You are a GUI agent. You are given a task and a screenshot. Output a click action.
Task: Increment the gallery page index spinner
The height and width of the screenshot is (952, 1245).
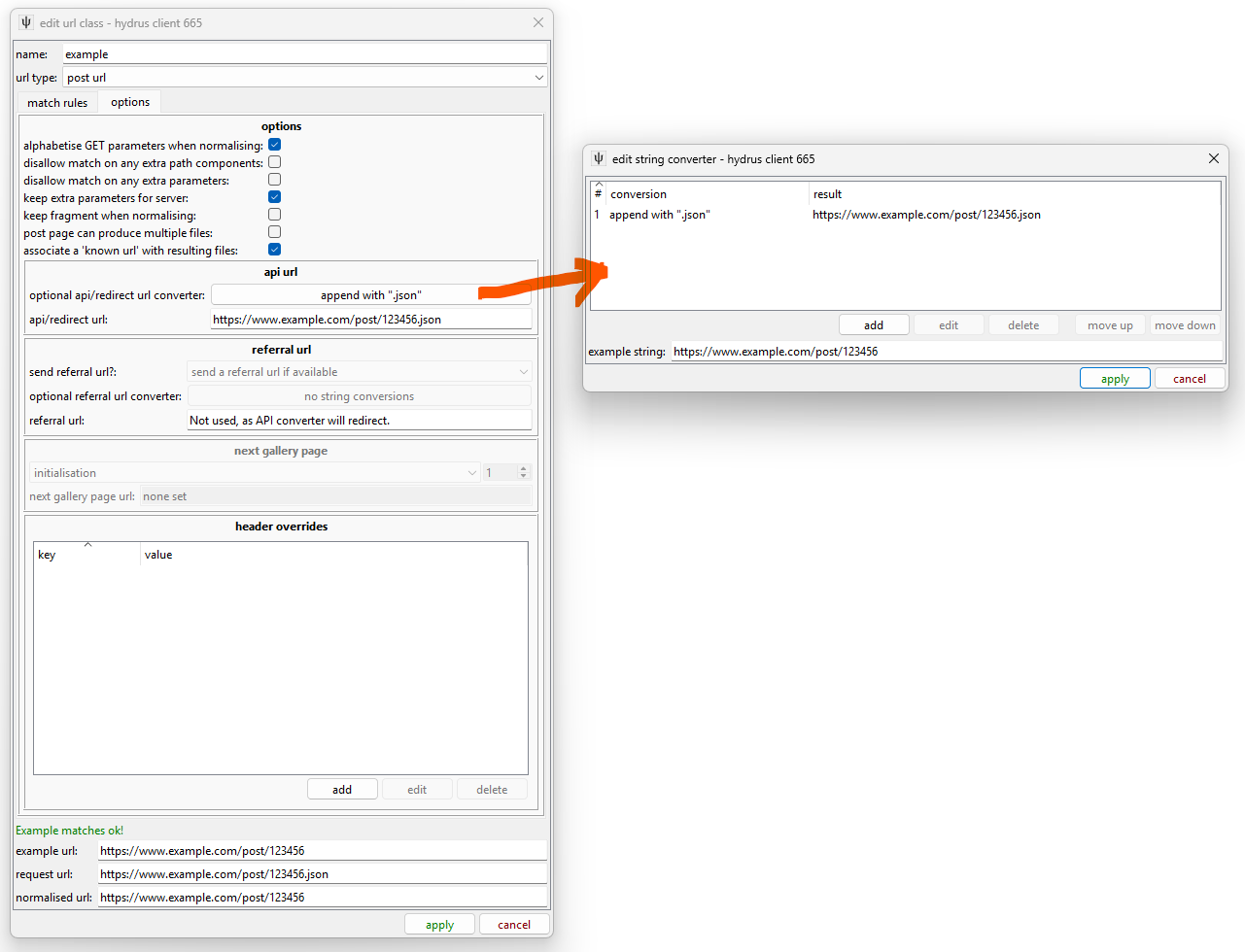(x=524, y=469)
